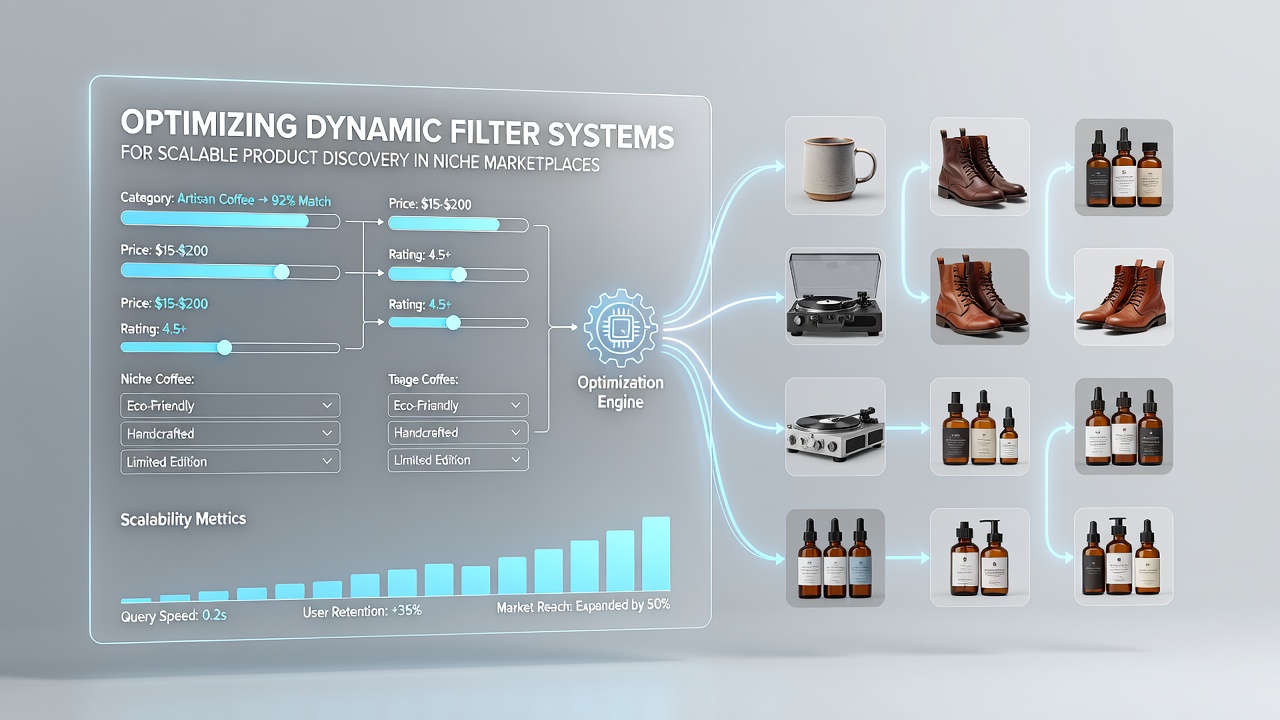Click the Category Artisan Coffee match slider
The height and width of the screenshot is (720, 1280).
click(230, 220)
